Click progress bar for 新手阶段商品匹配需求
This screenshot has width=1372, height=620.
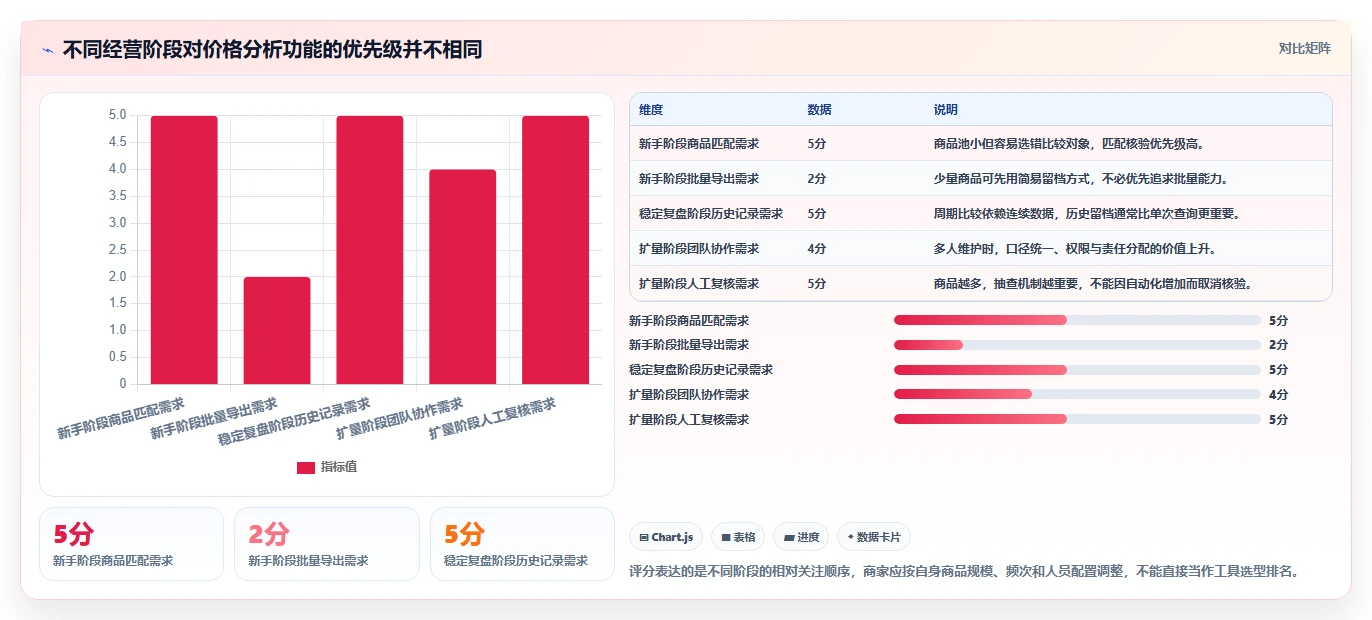point(1077,320)
